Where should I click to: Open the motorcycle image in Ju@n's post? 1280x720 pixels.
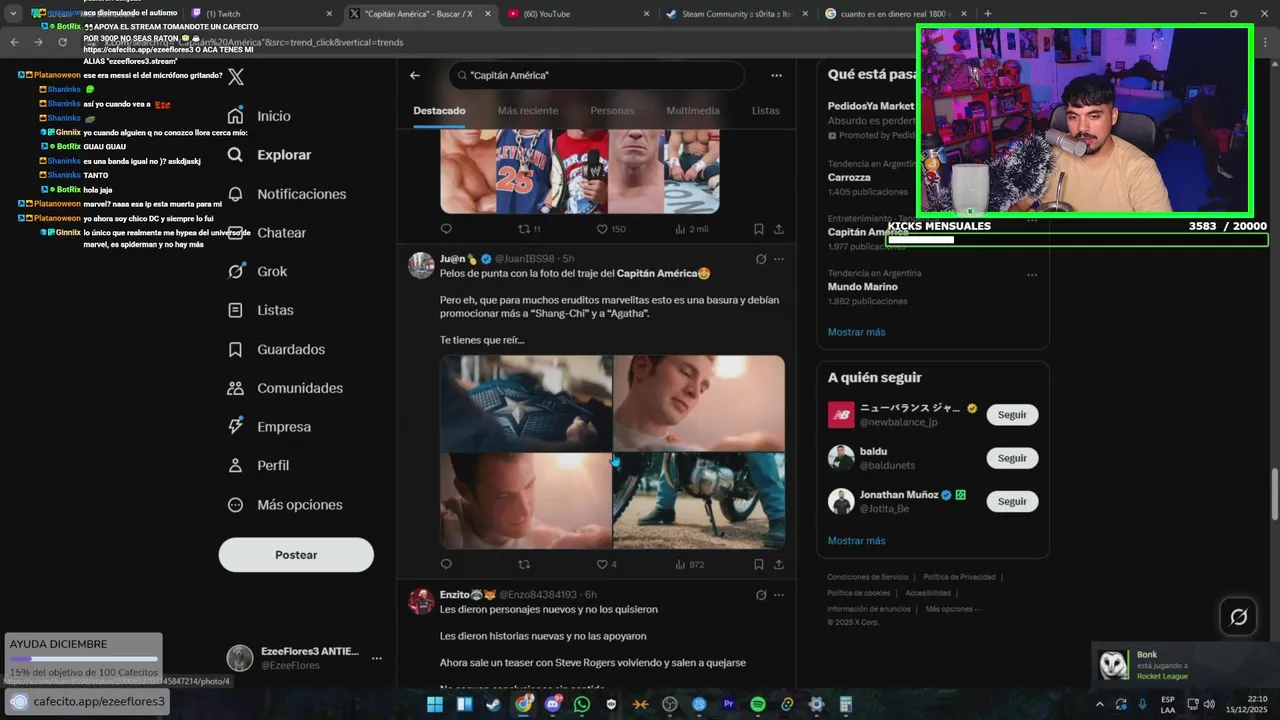[699, 500]
